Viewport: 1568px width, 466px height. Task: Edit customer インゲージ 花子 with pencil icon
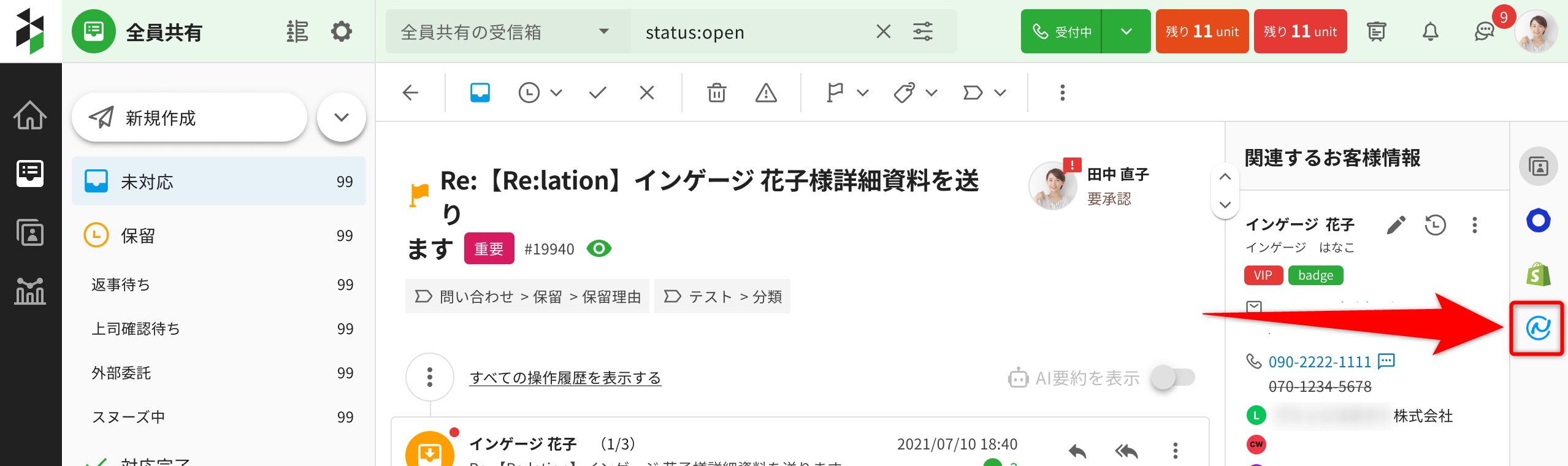(x=1396, y=225)
